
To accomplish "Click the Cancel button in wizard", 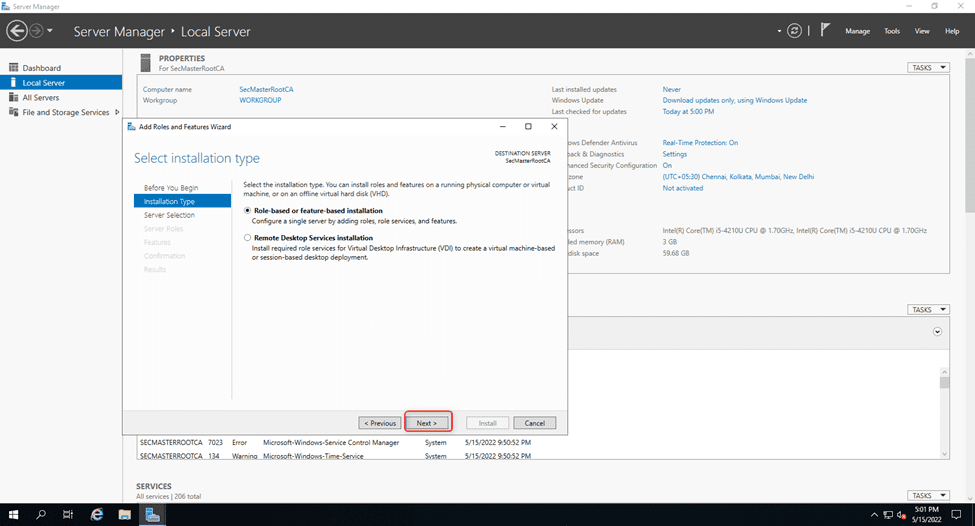I will (535, 423).
